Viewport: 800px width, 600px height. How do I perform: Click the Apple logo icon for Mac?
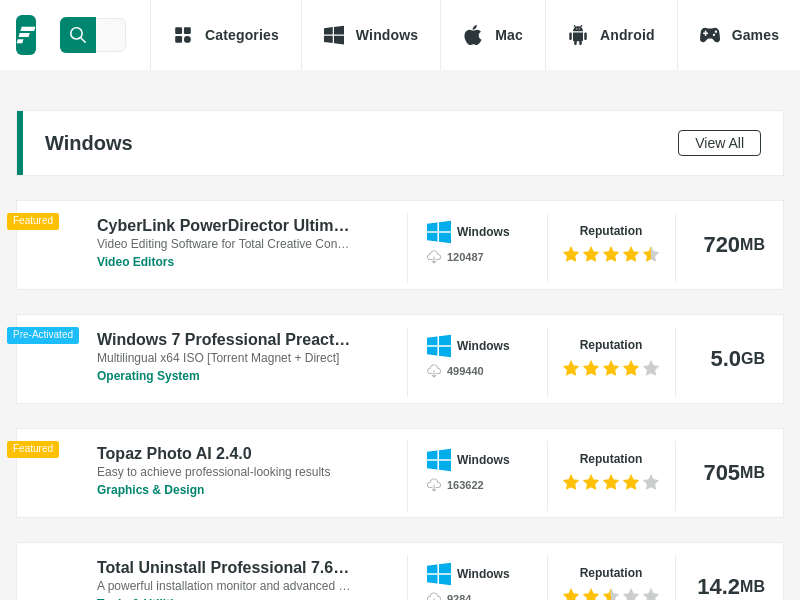pyautogui.click(x=473, y=35)
